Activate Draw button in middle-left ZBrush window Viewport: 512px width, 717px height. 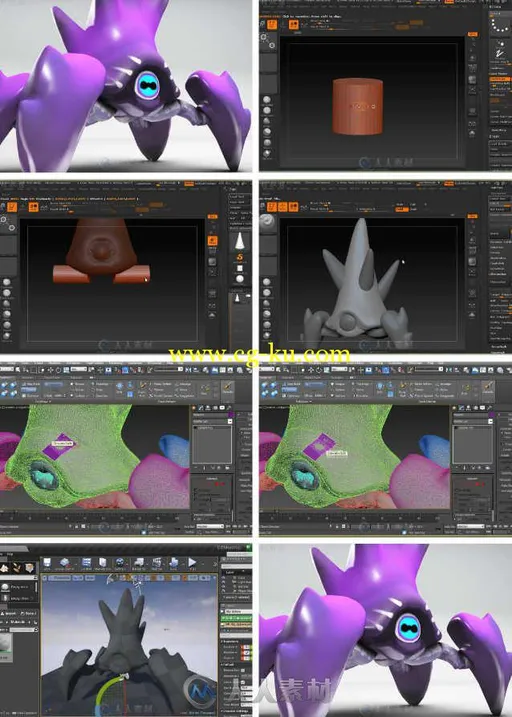33,207
